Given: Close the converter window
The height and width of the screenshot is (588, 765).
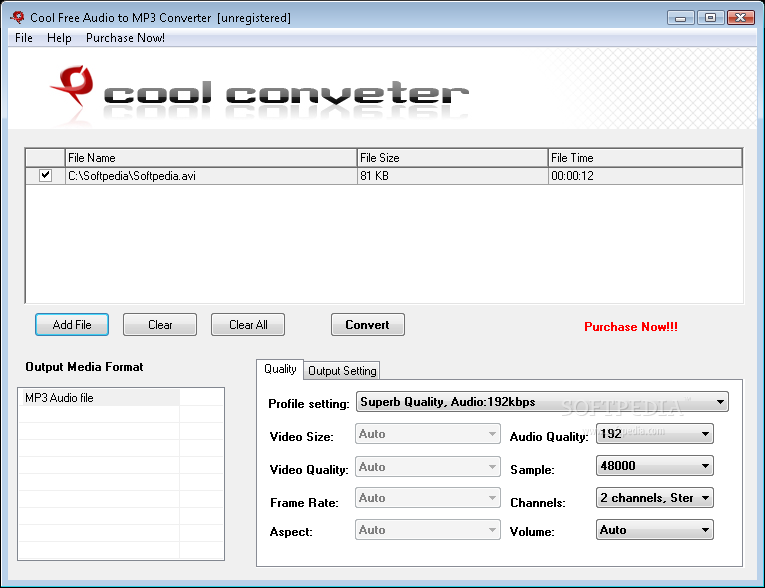Looking at the screenshot, I should tap(741, 18).
